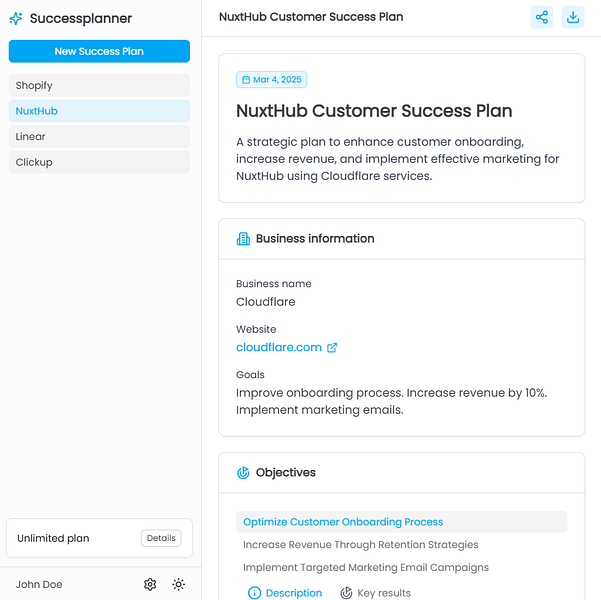Click the share plan icon

point(542,17)
